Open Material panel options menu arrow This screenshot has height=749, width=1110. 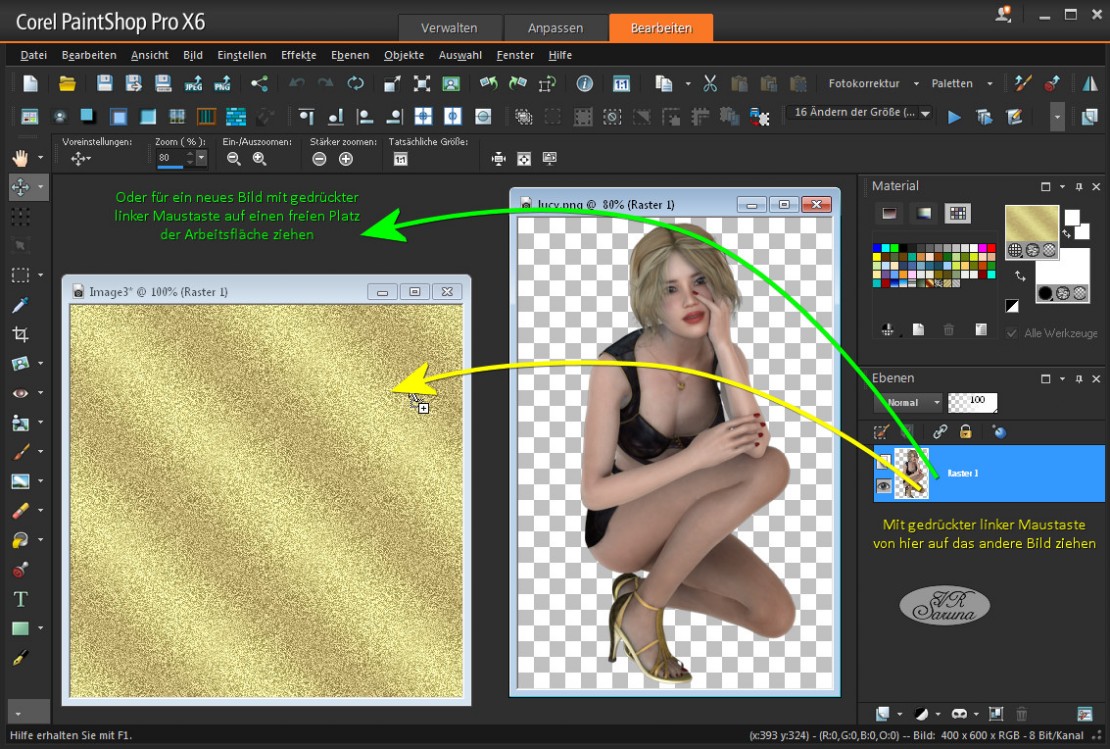(1062, 187)
